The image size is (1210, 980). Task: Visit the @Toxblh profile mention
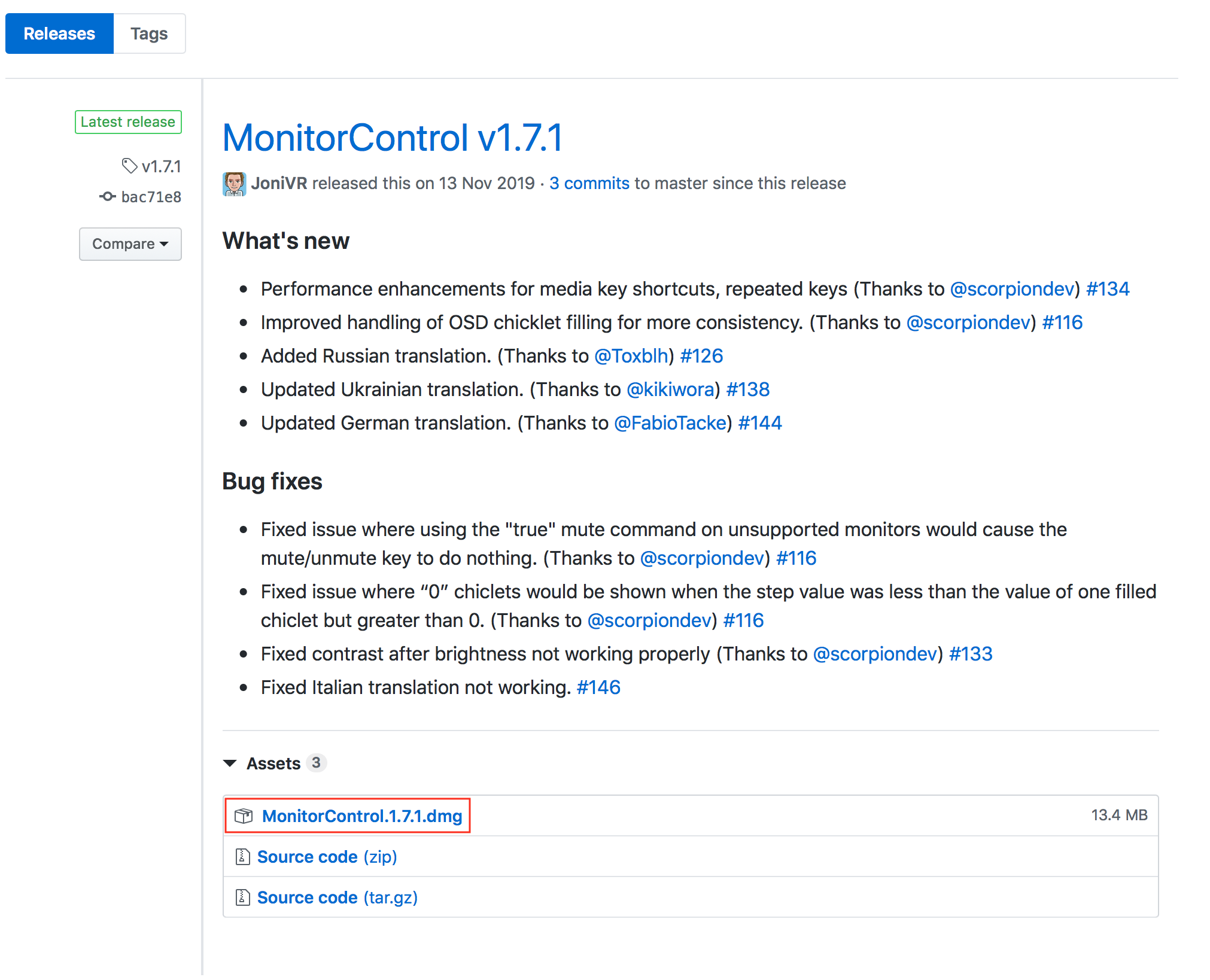[631, 356]
